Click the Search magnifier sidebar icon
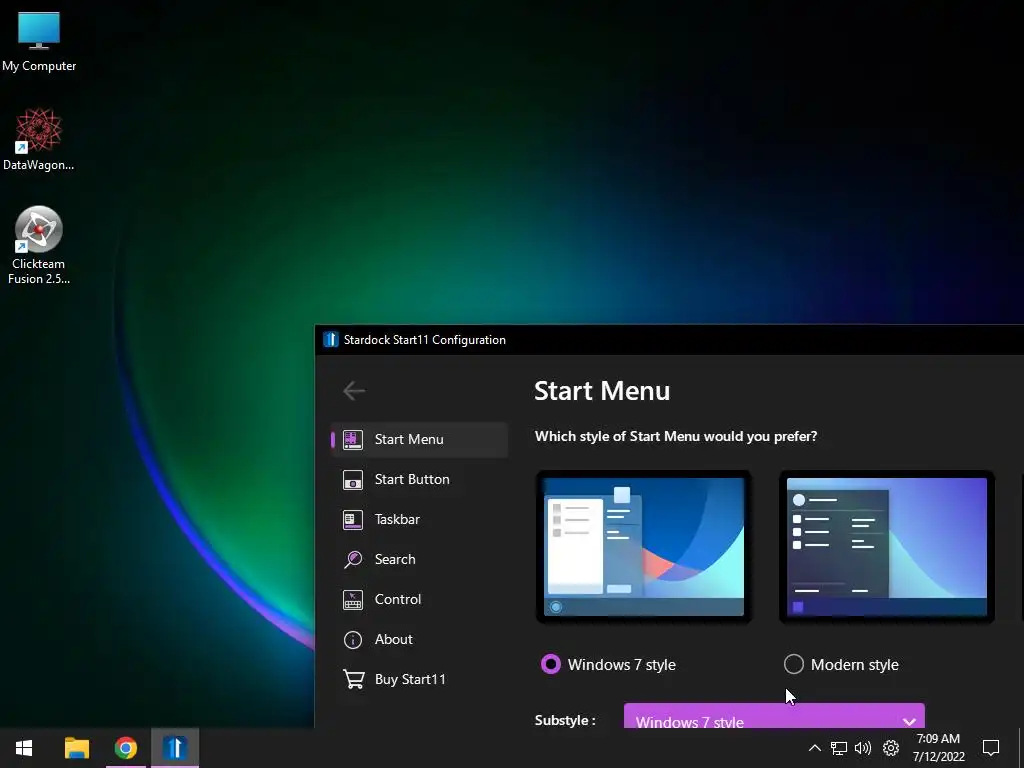 coord(353,560)
